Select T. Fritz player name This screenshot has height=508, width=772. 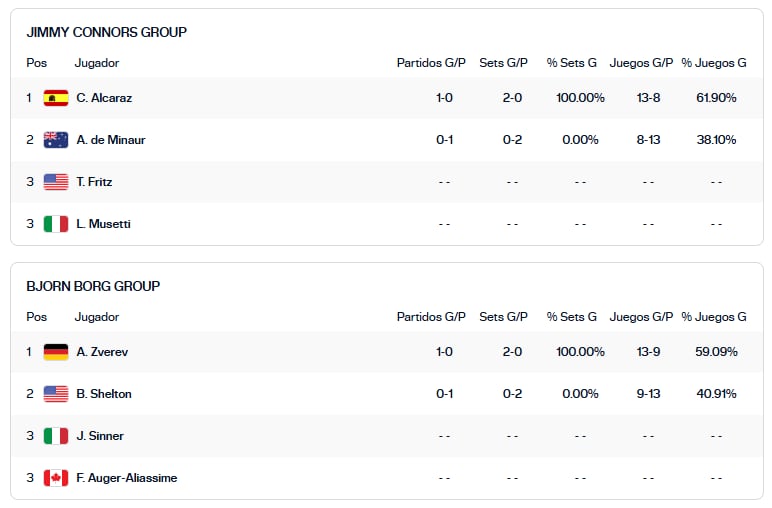(94, 182)
